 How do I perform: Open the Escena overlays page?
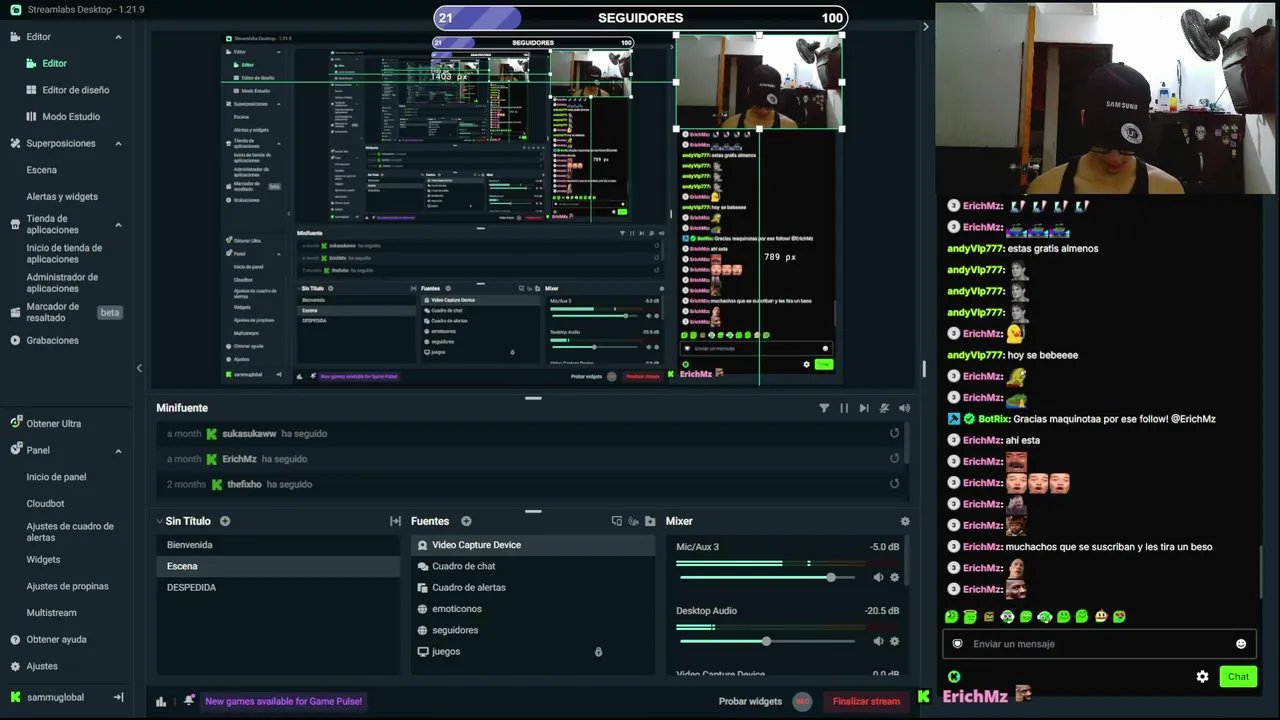click(41, 170)
